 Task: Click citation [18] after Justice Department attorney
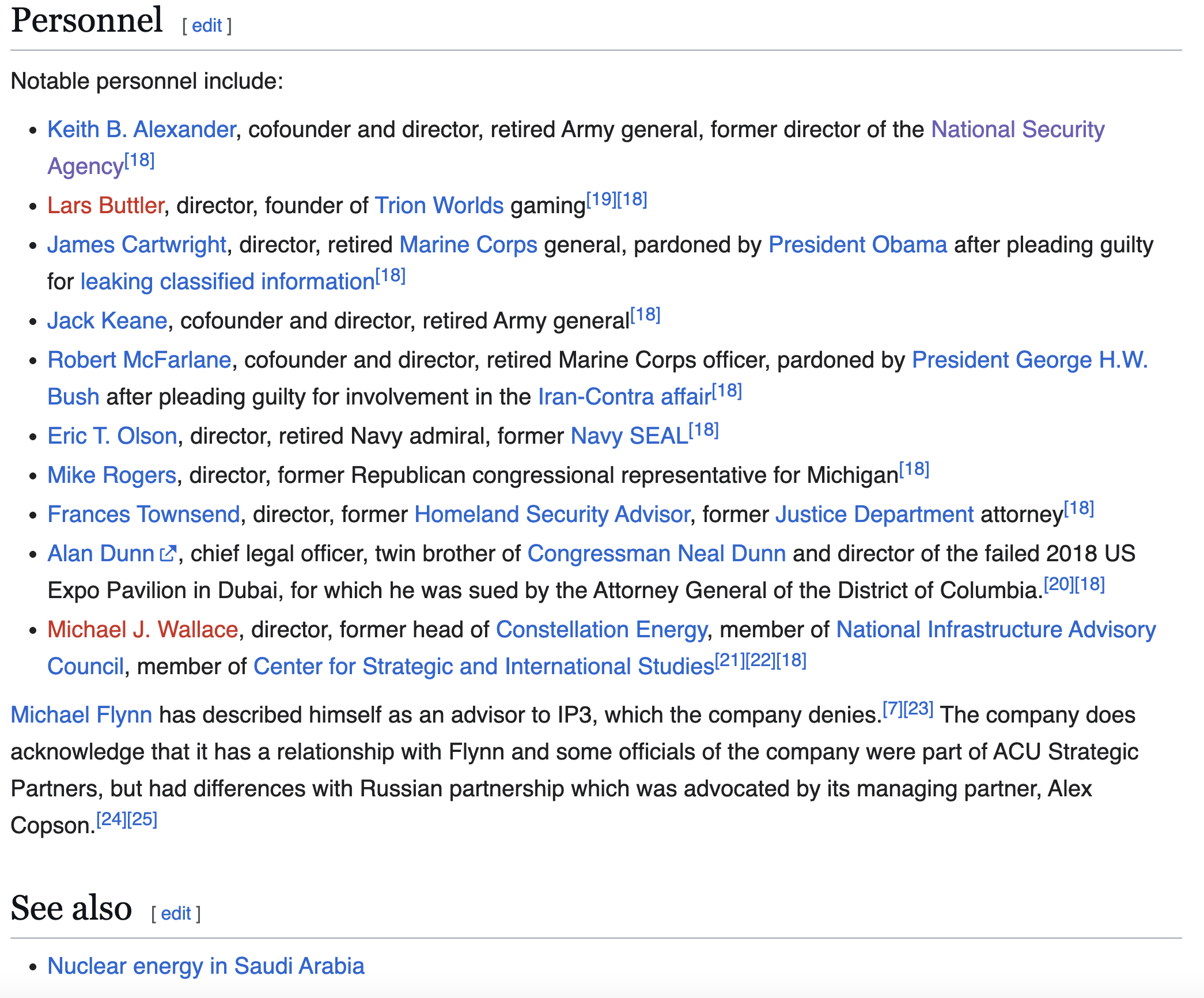click(1079, 508)
